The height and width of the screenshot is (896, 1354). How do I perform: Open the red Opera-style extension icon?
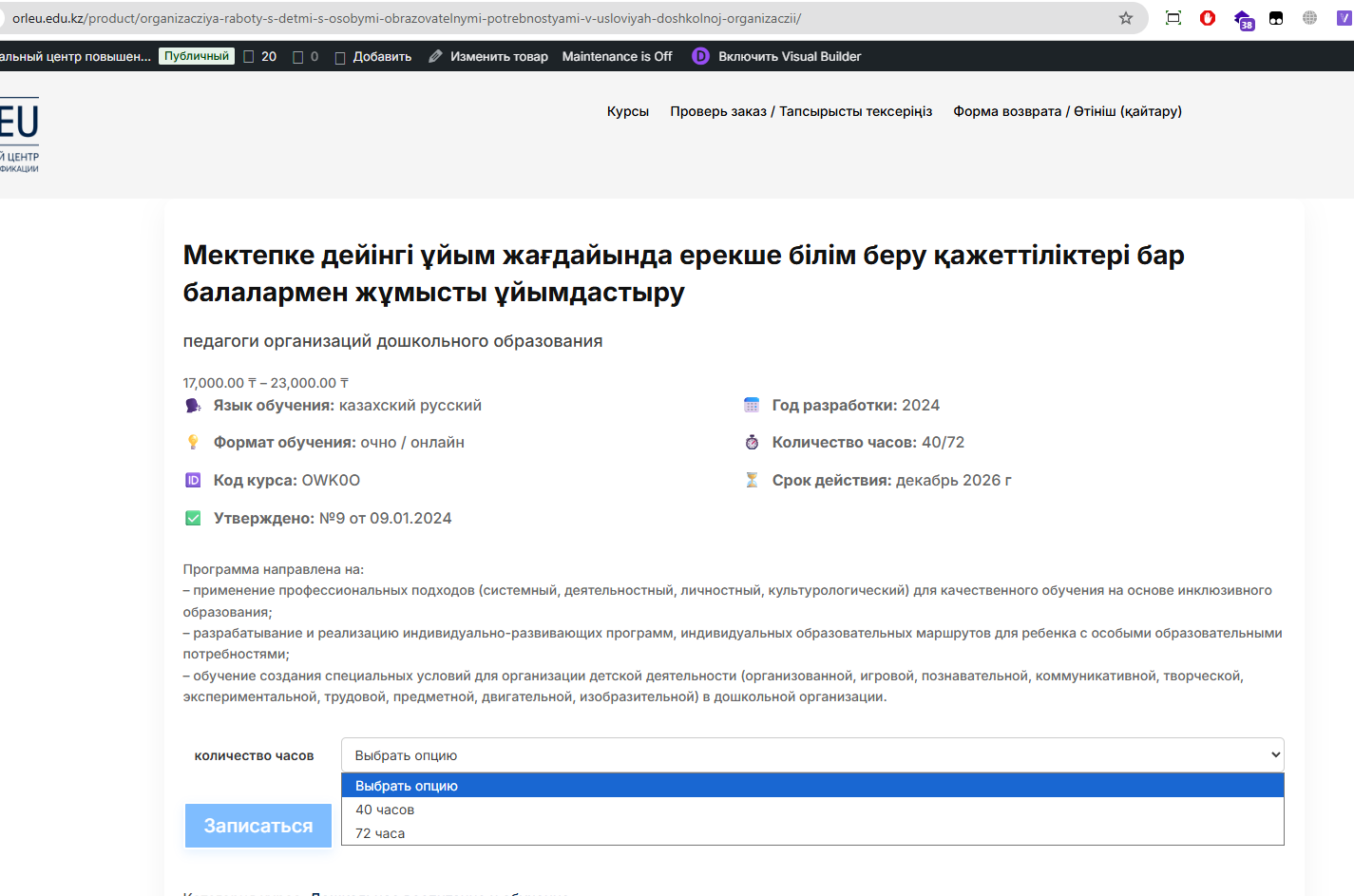(1208, 18)
